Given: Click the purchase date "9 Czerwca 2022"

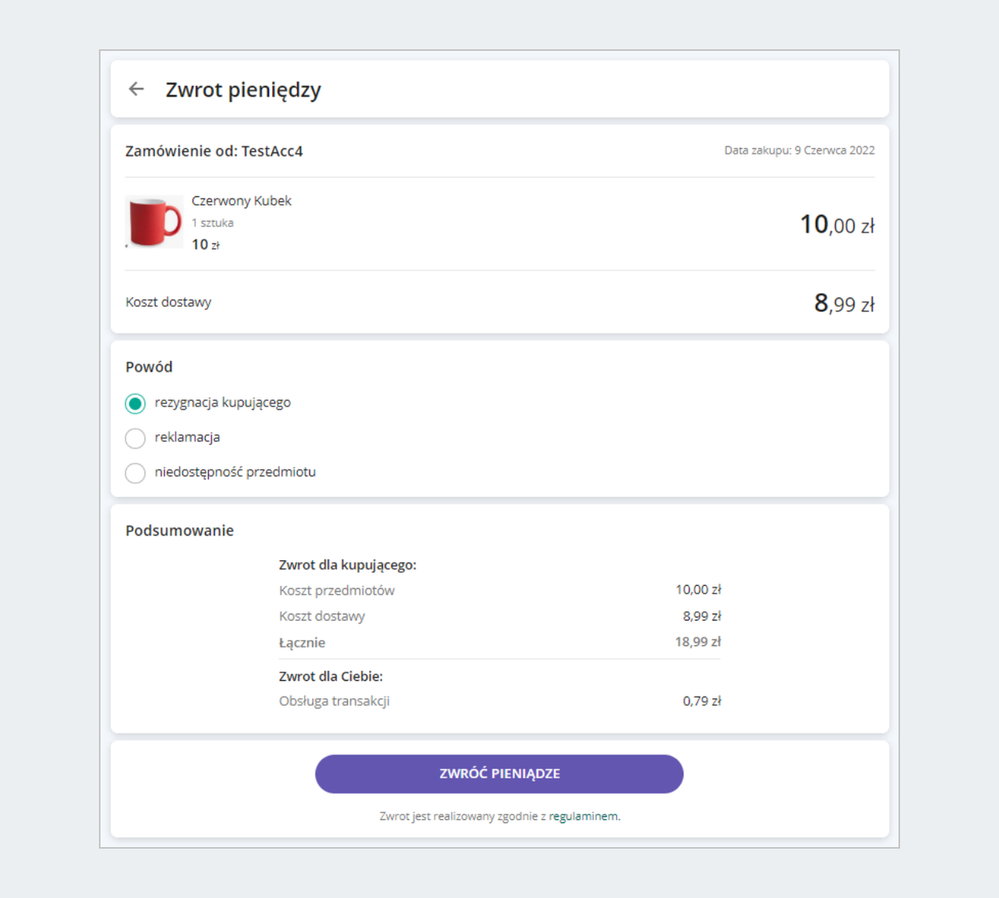Looking at the screenshot, I should tap(832, 150).
